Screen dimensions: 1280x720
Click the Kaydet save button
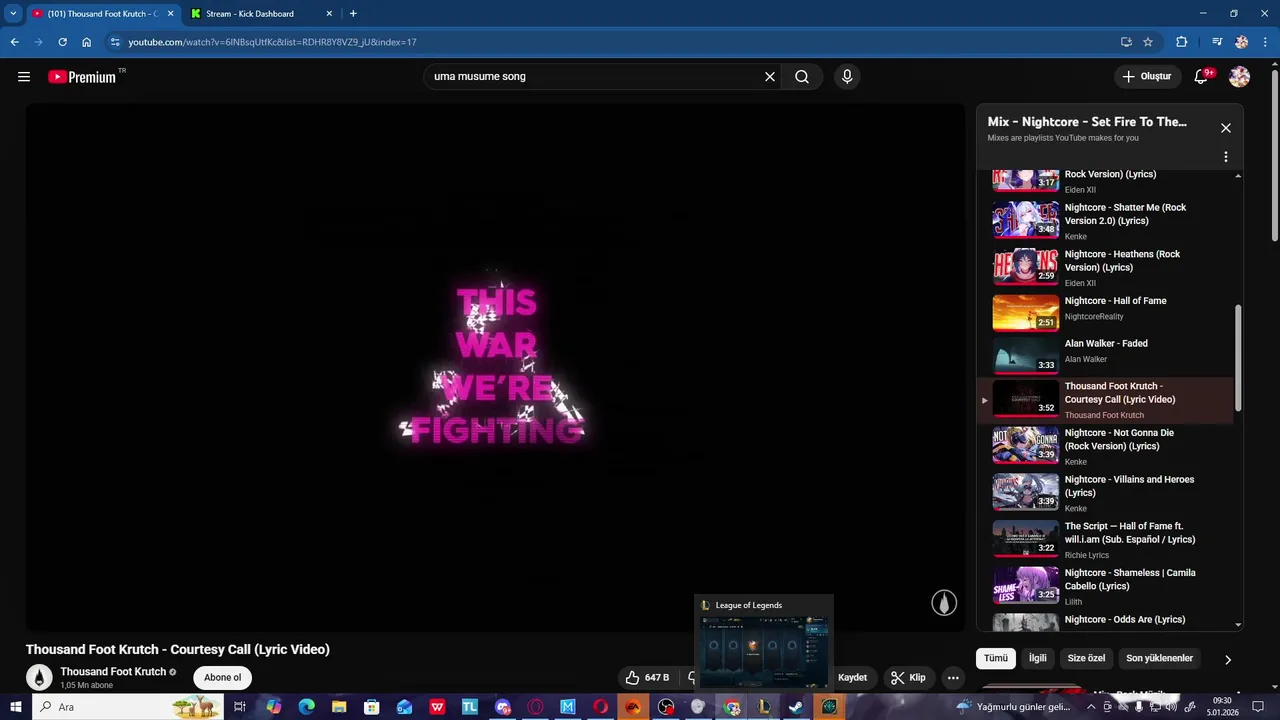pos(852,678)
